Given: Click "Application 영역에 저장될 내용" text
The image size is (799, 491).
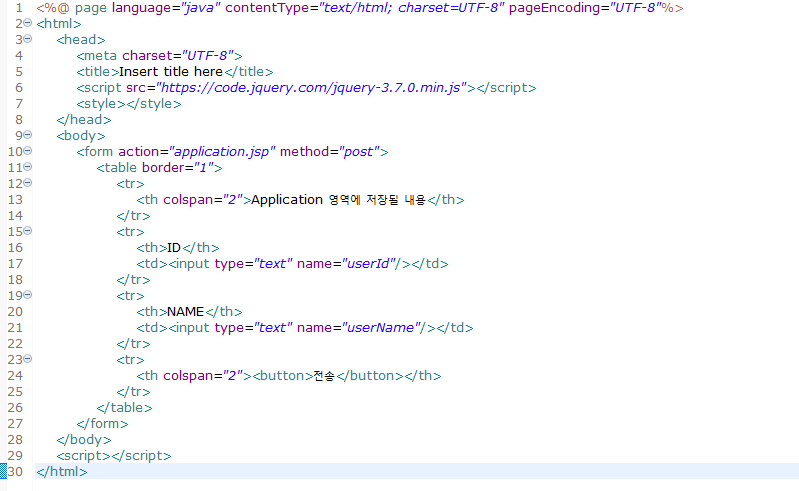Looking at the screenshot, I should coord(338,200).
